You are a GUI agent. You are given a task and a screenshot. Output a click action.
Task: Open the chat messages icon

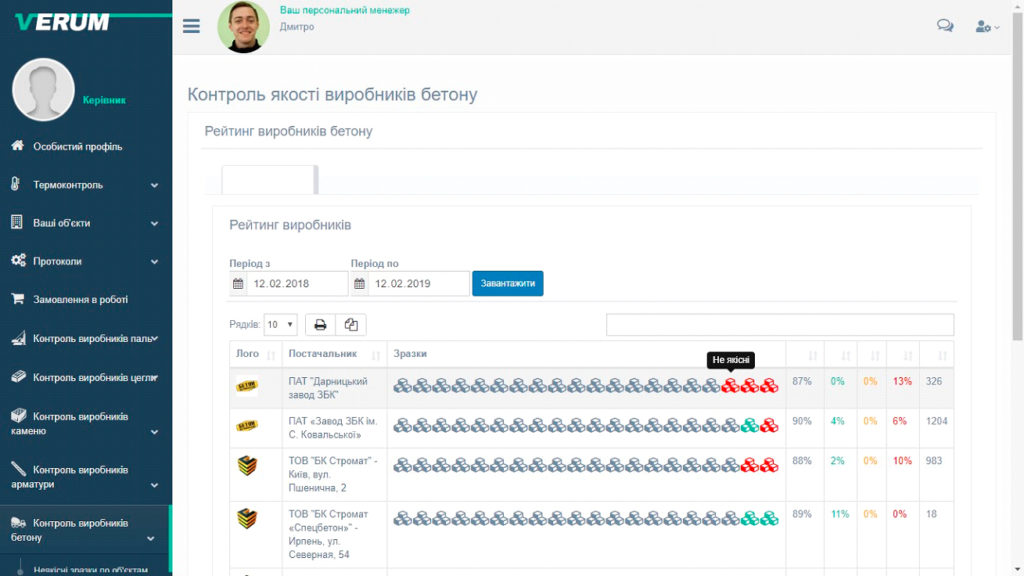point(945,25)
